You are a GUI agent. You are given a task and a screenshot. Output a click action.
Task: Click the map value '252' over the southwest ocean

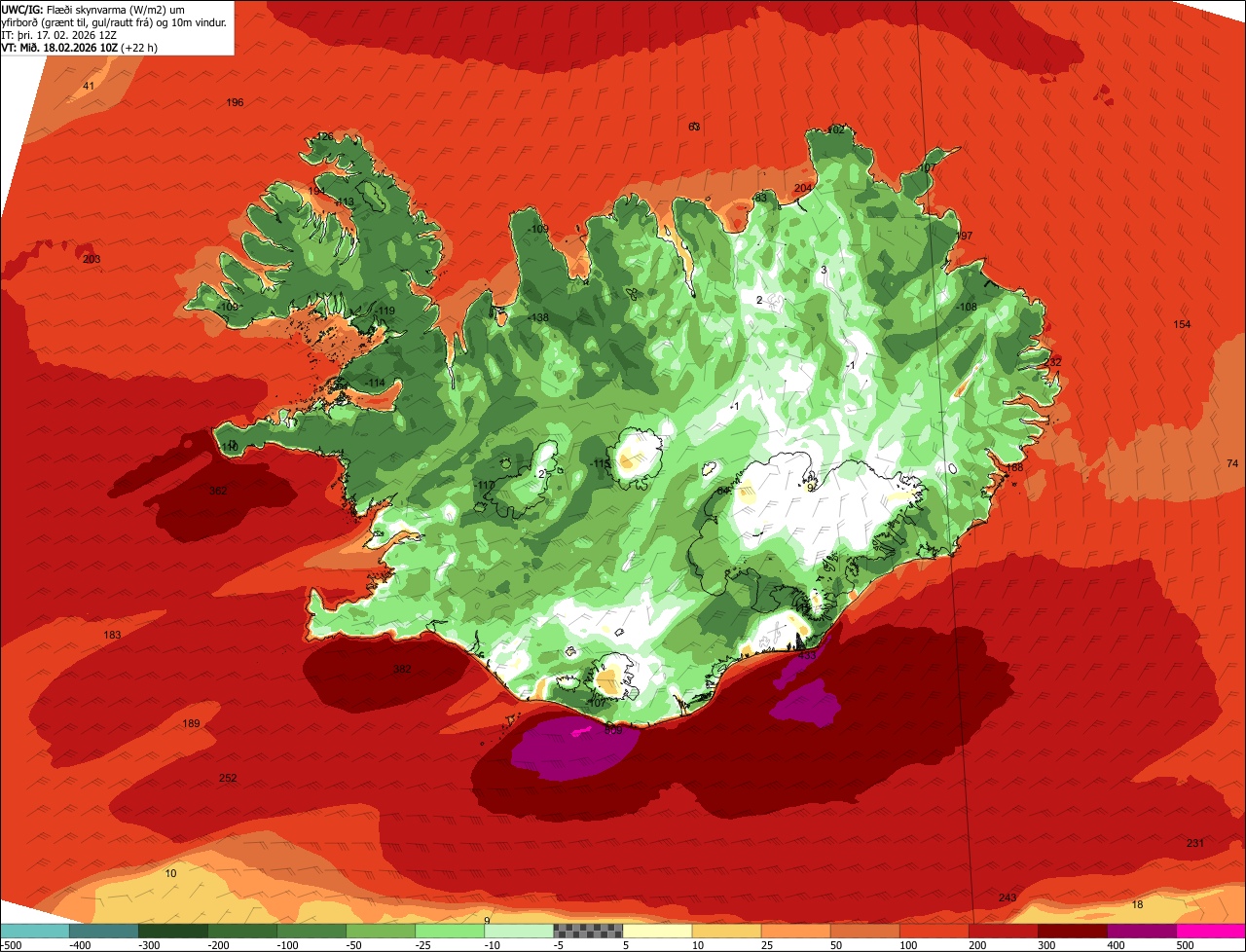coord(228,779)
